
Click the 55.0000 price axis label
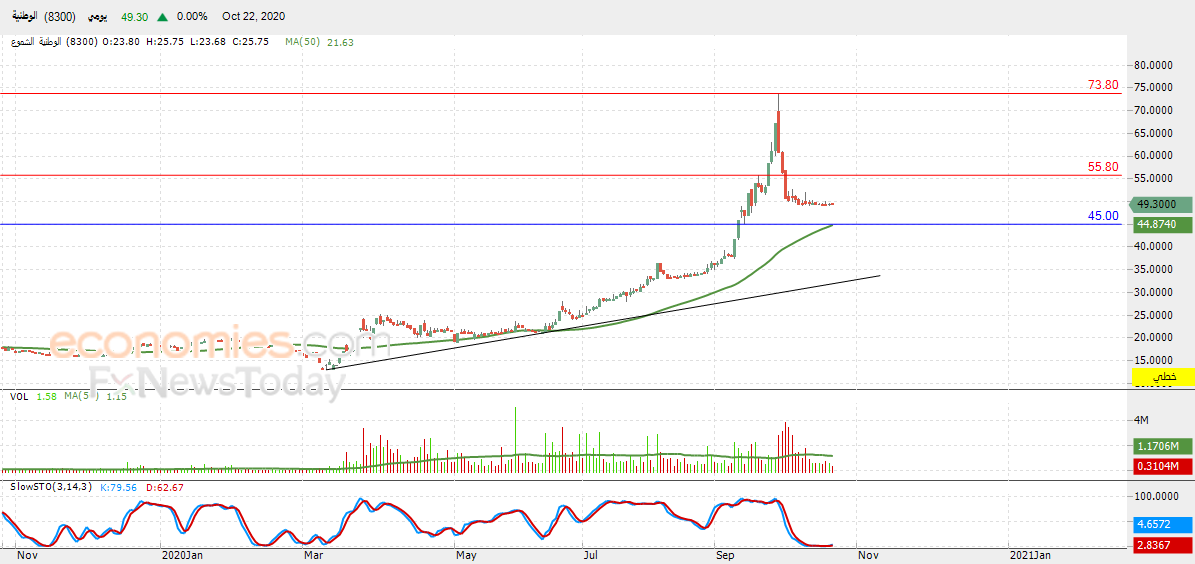[1155, 178]
